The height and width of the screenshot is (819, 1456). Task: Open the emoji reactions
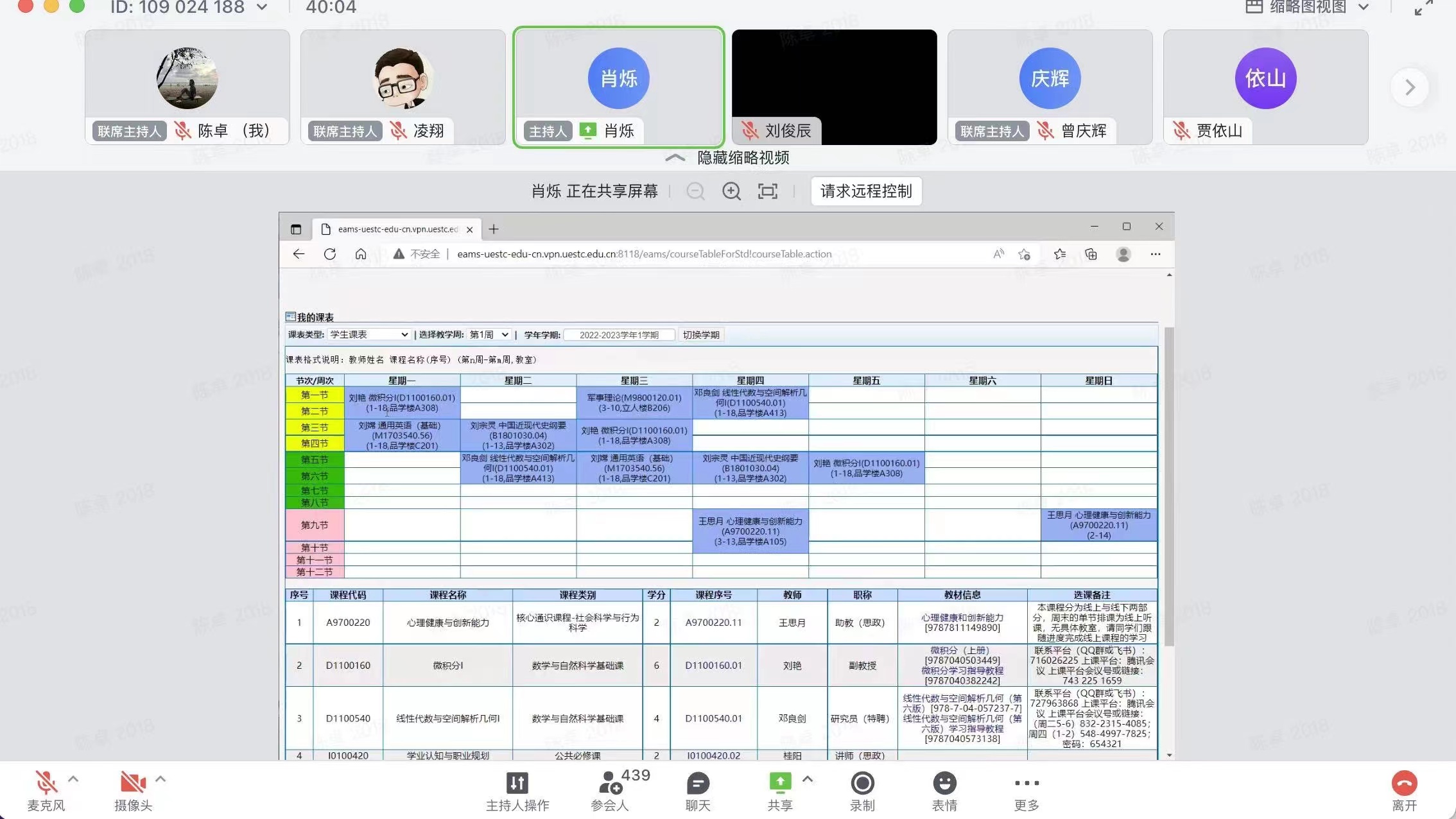coord(944,784)
